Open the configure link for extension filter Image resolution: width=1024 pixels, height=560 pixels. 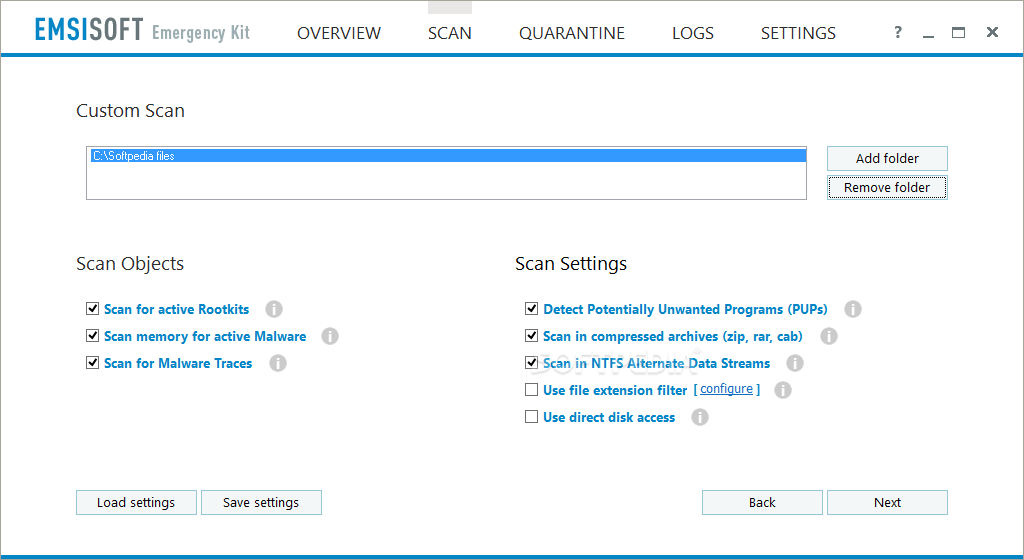point(726,389)
